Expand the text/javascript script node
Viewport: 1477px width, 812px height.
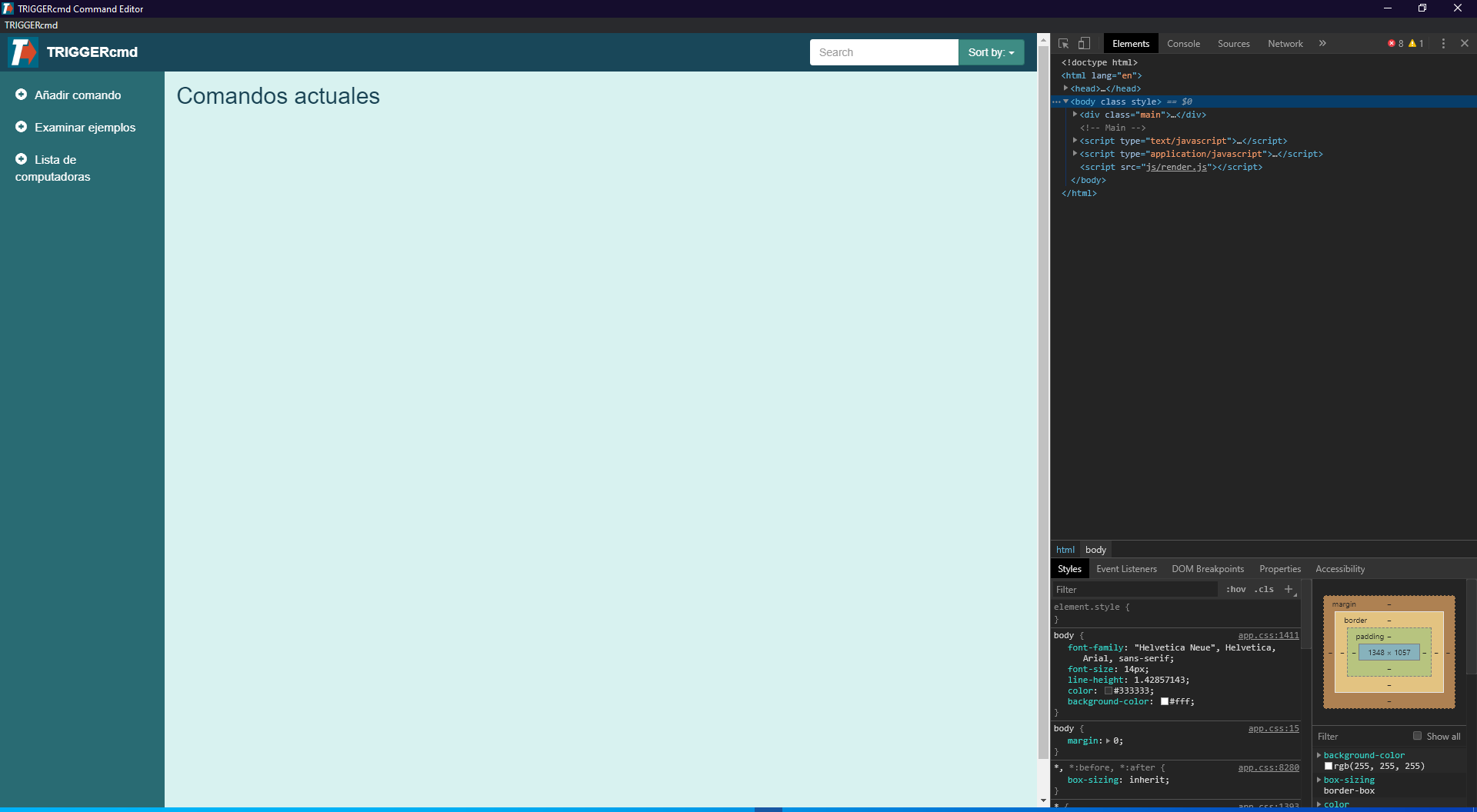point(1075,140)
